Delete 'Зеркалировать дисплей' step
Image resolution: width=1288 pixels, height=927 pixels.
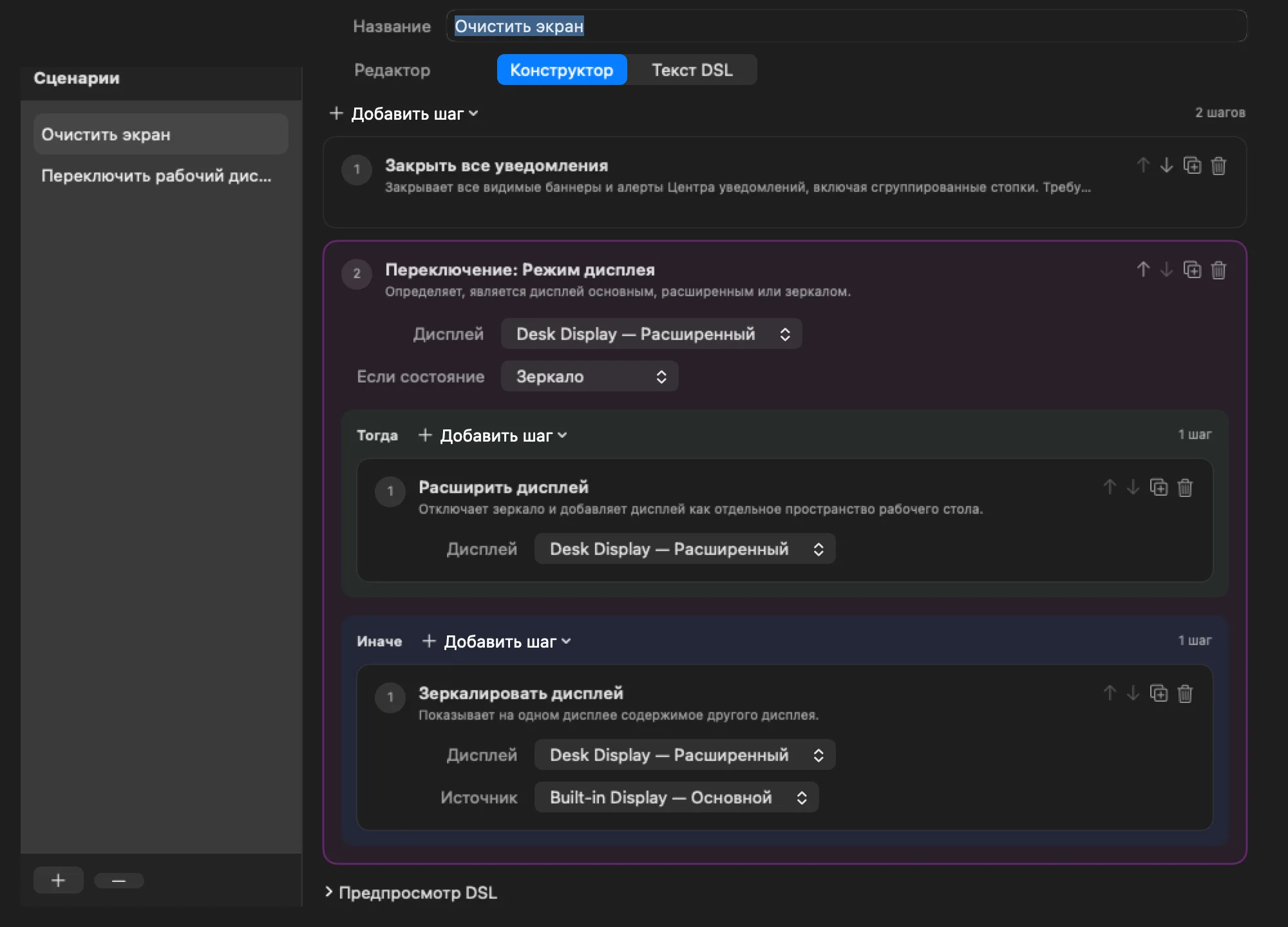click(x=1185, y=693)
